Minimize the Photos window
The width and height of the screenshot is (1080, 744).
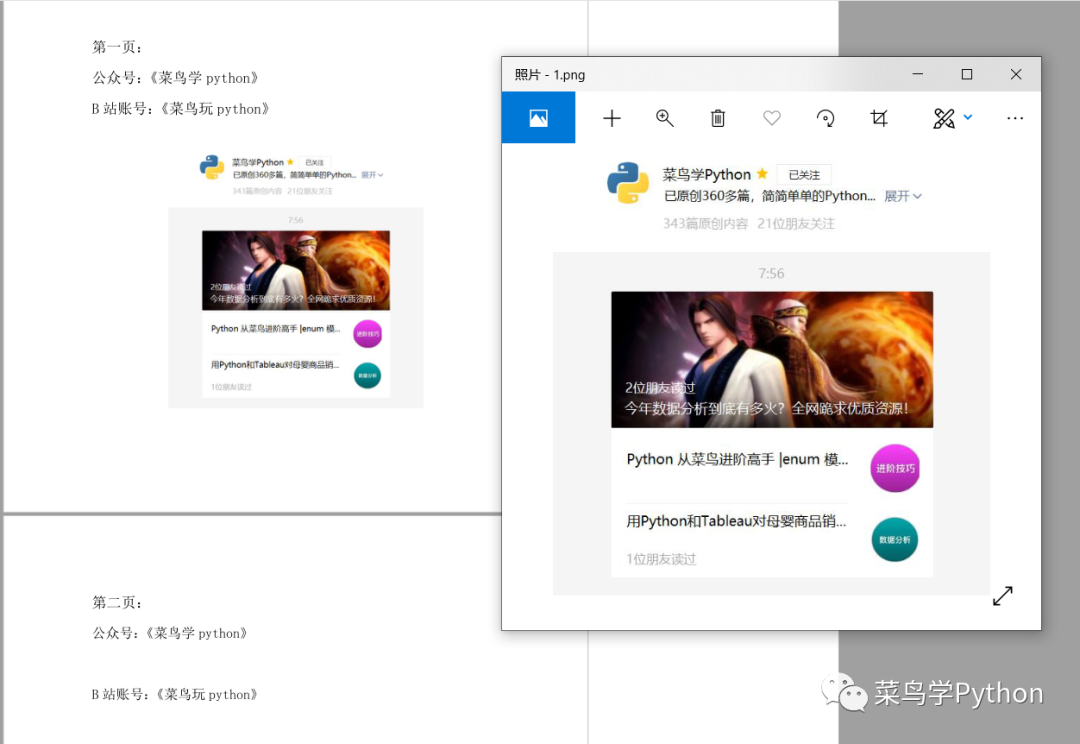(x=917, y=74)
